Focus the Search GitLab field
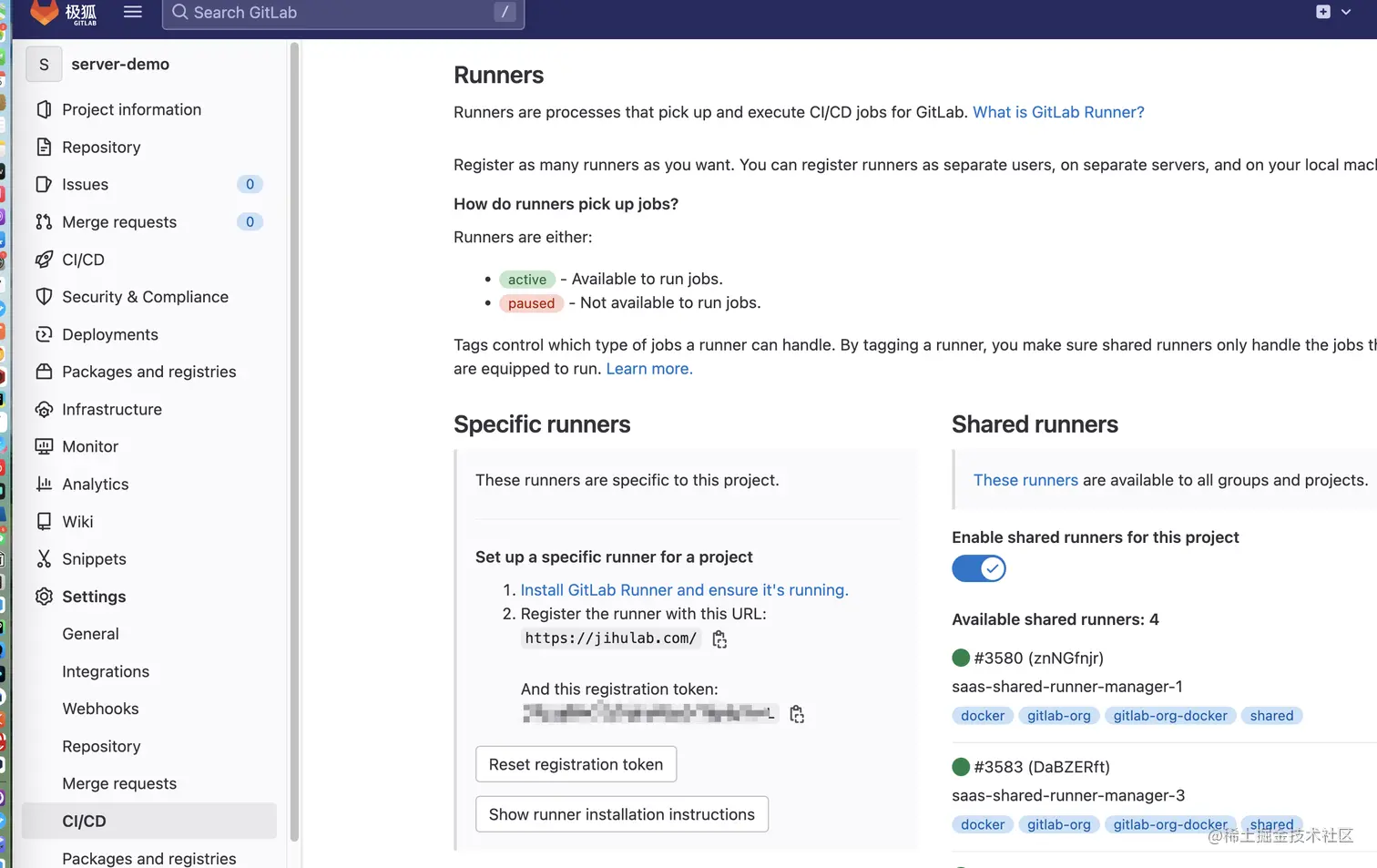The width and height of the screenshot is (1377, 868). [343, 13]
